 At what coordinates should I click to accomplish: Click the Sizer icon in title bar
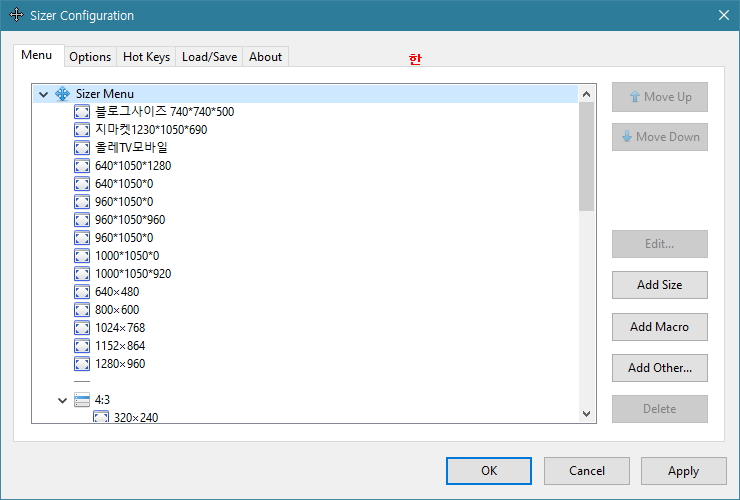point(16,15)
